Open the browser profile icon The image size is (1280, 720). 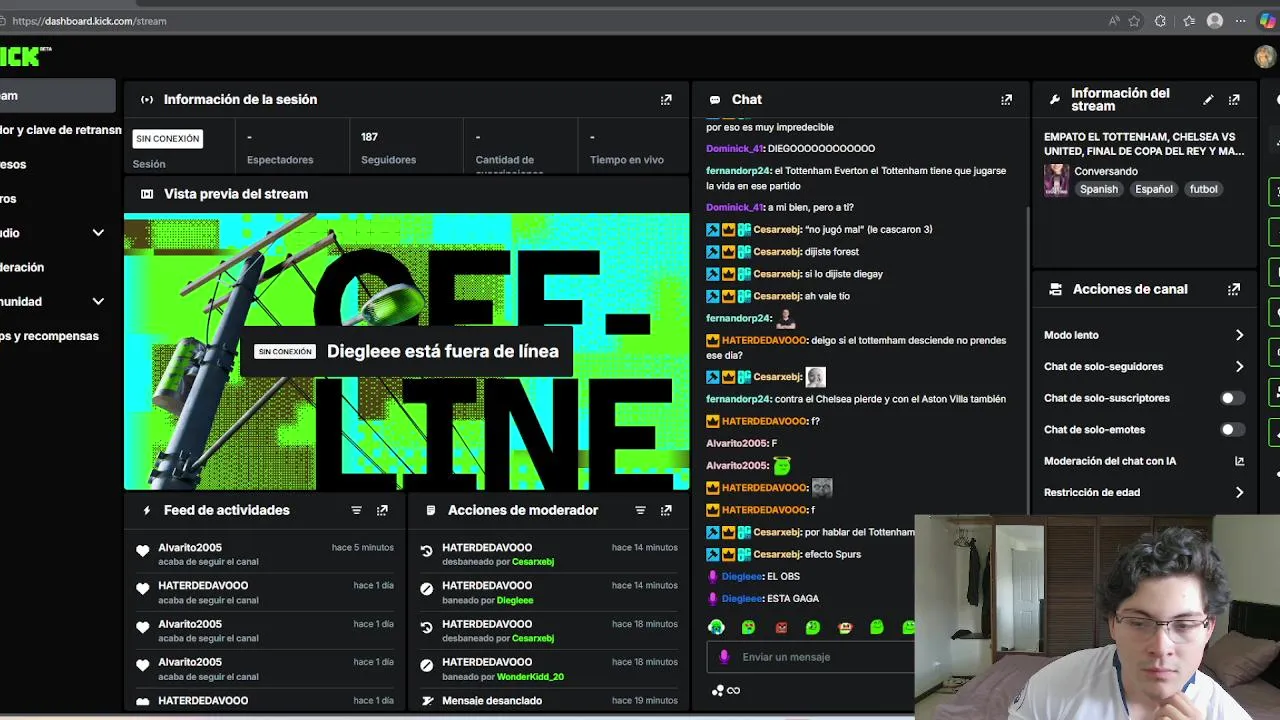(1215, 21)
